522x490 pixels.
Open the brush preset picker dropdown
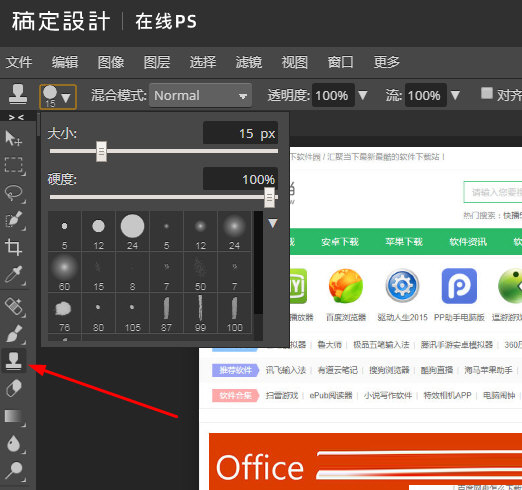58,97
